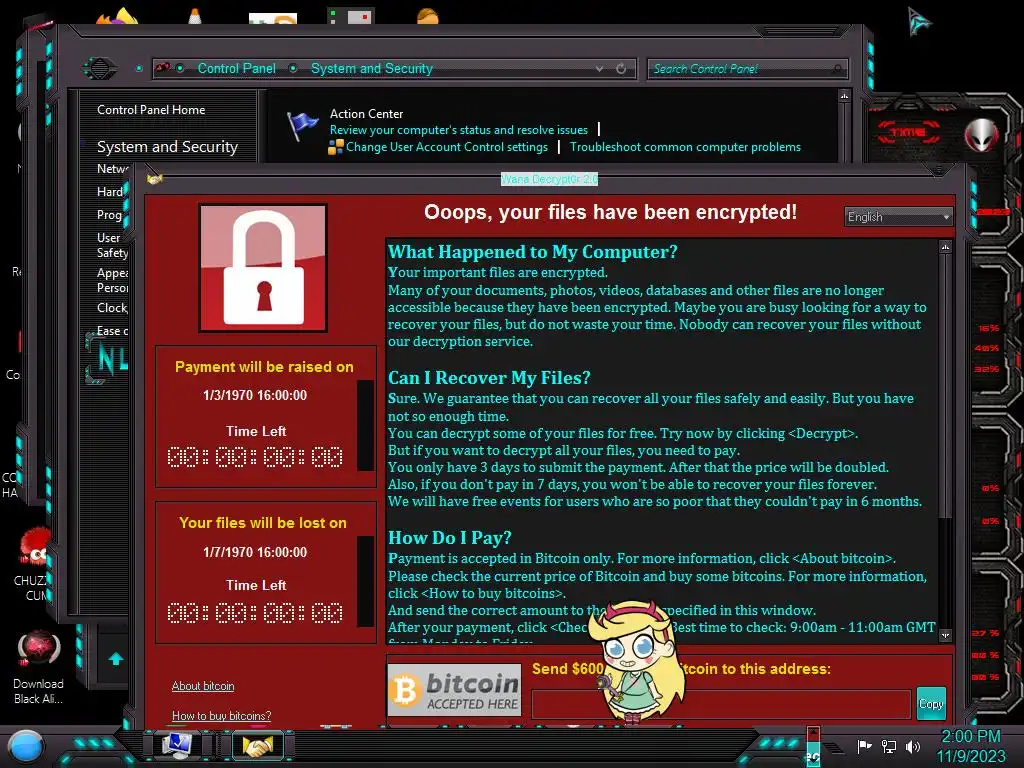Click the cyan arrow cursor desktop gadget
1024x768 pixels.
(919, 22)
